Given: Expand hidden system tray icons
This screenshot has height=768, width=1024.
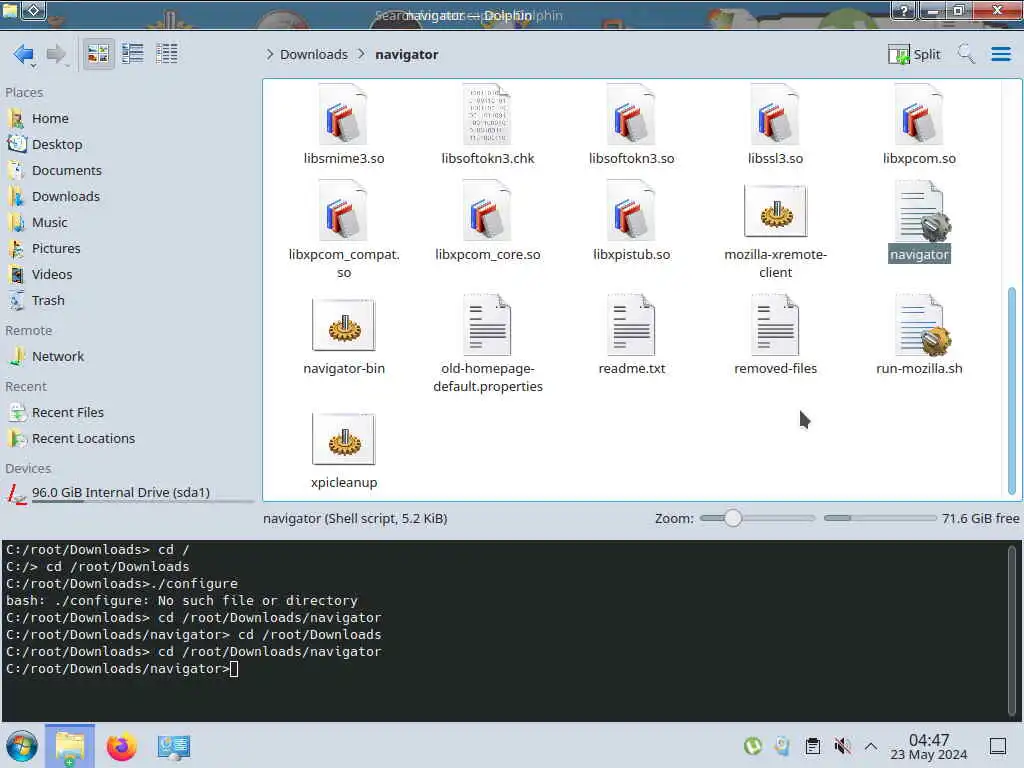Looking at the screenshot, I should pyautogui.click(x=871, y=746).
